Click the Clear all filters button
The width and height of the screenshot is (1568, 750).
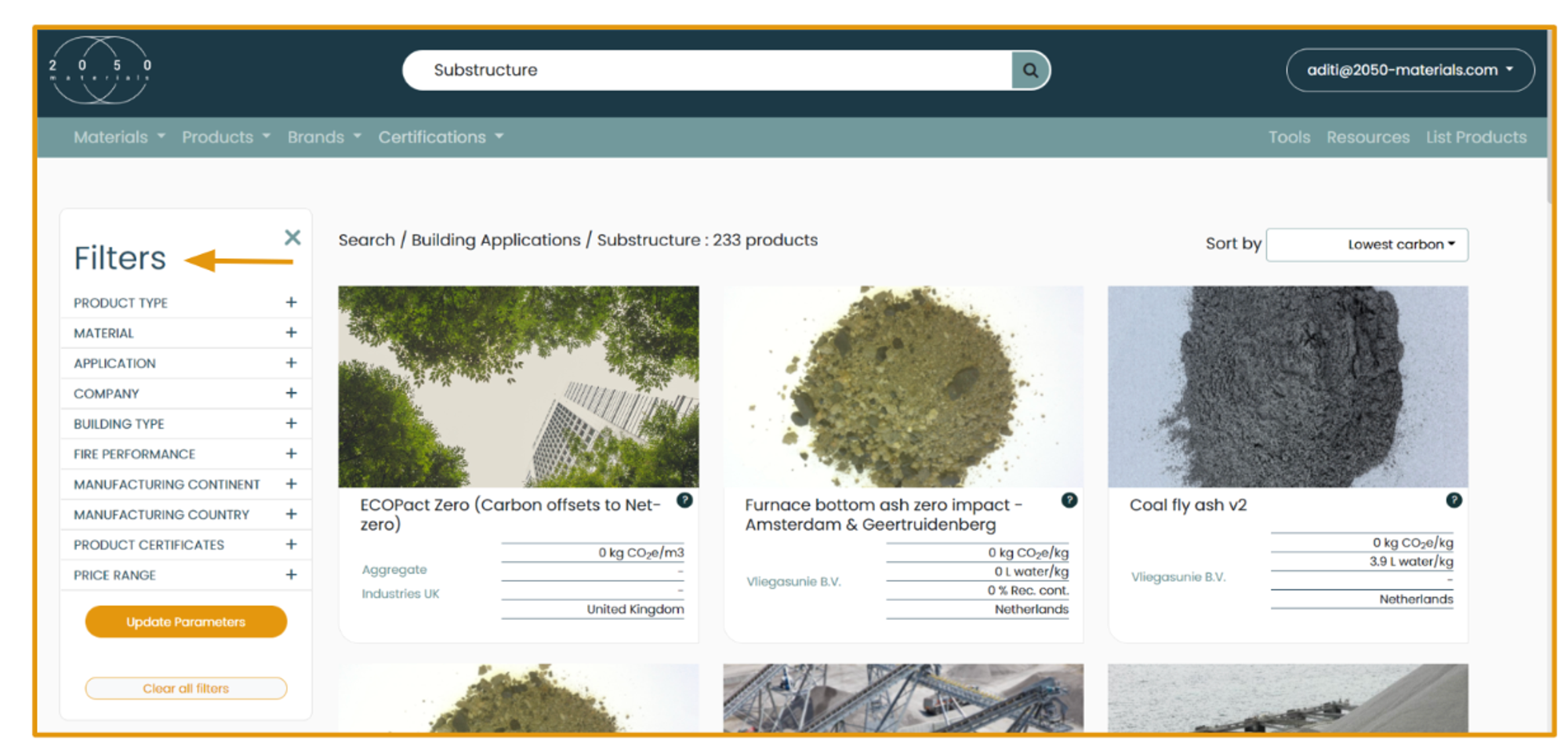[x=186, y=688]
